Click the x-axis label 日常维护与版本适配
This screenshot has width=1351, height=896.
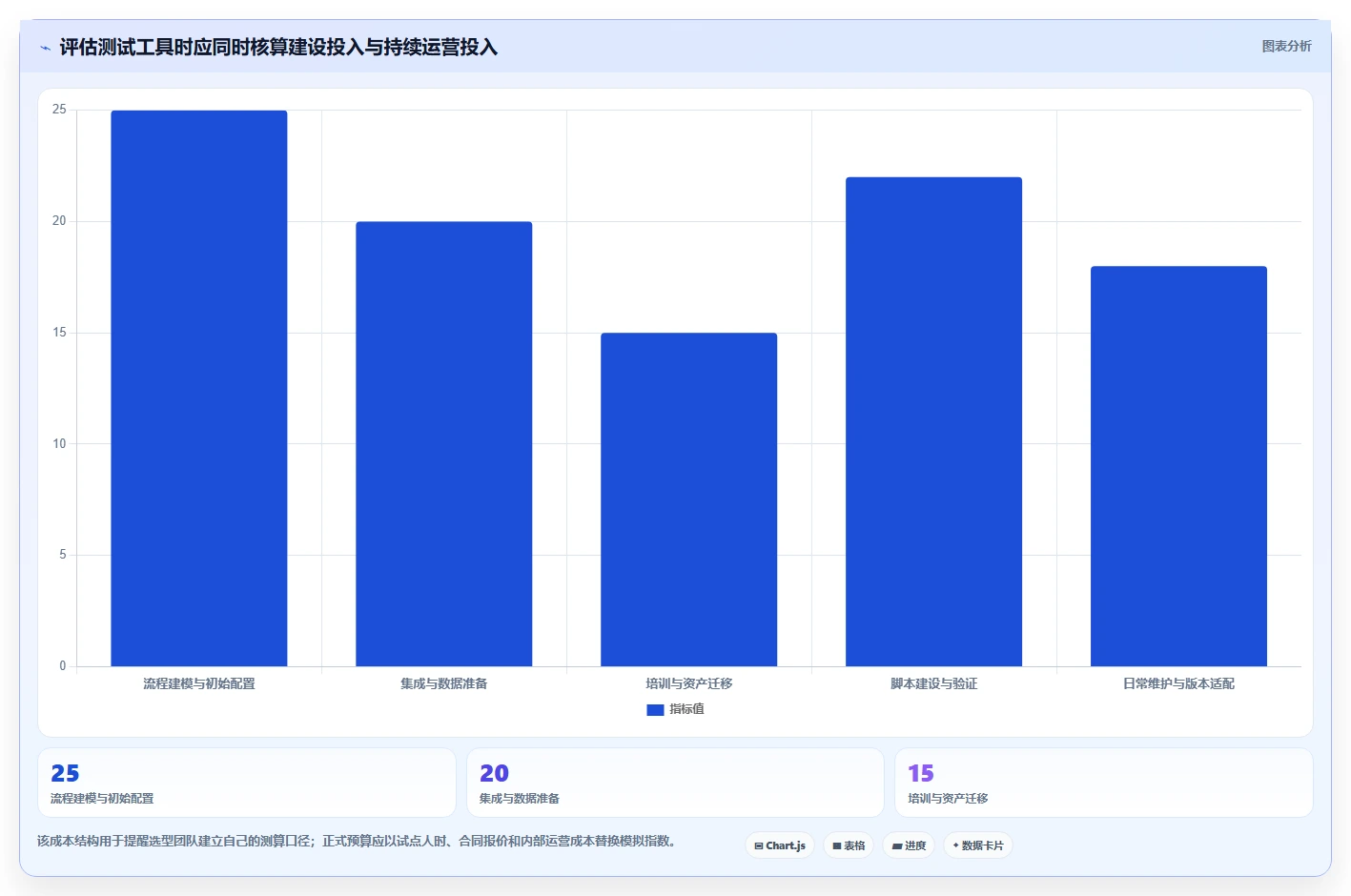(x=1179, y=683)
